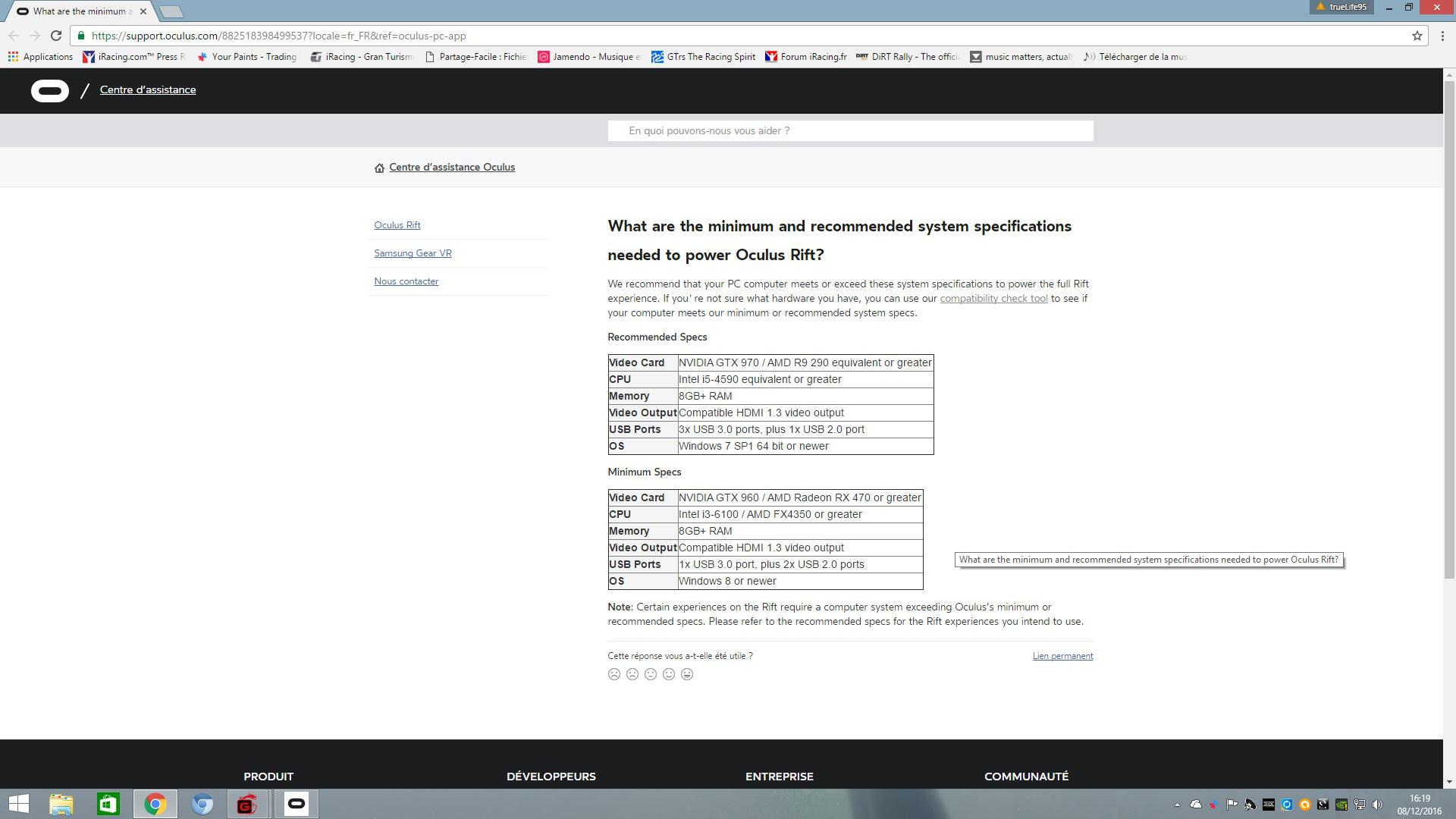Click the PRODUIT footer heading

pyautogui.click(x=268, y=777)
